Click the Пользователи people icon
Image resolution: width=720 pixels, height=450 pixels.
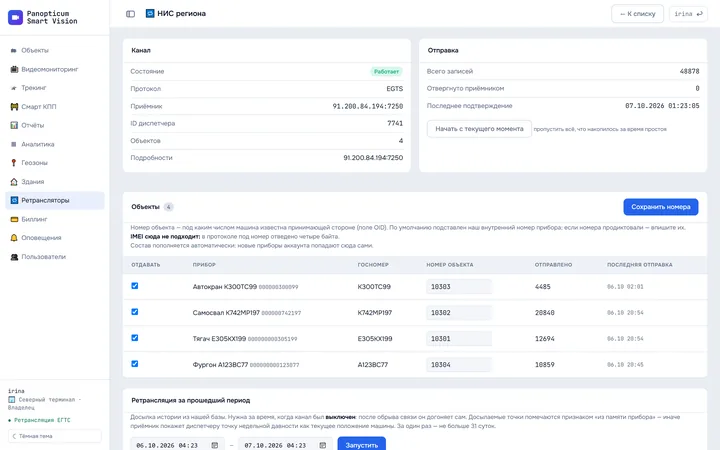tap(14, 257)
